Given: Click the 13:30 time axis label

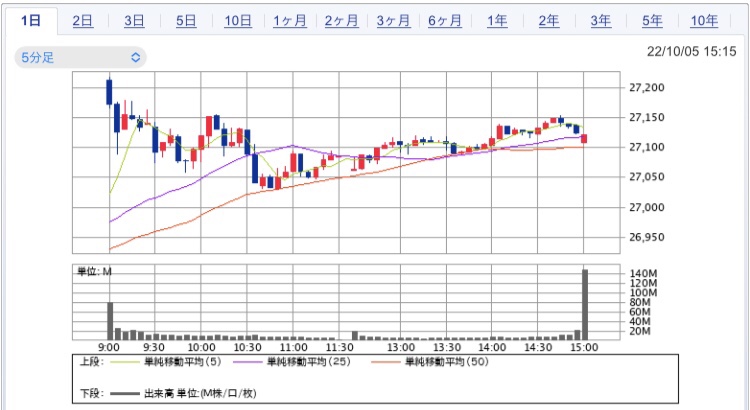Looking at the screenshot, I should point(446,348).
